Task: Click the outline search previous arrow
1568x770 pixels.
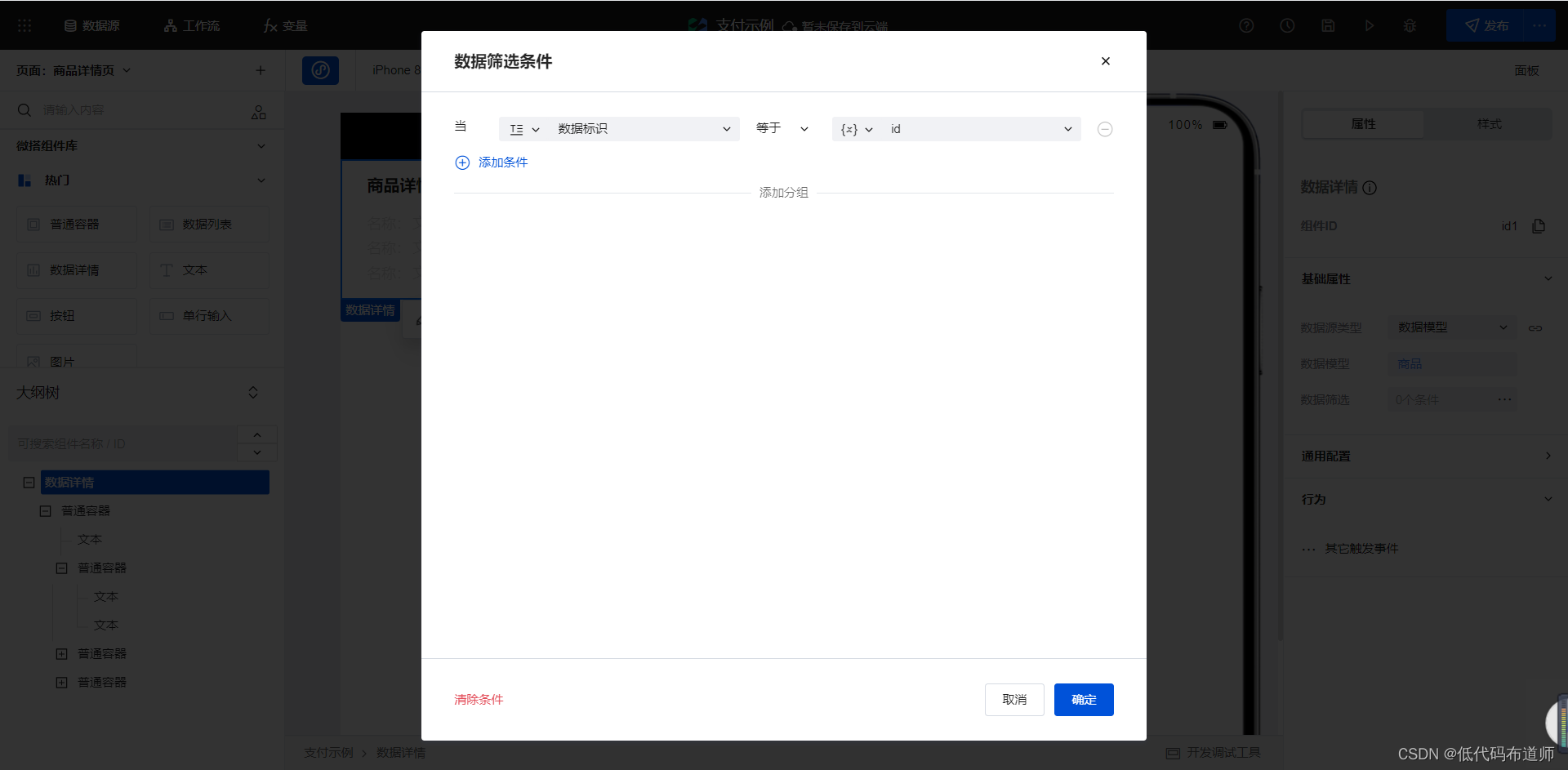Action: [257, 434]
